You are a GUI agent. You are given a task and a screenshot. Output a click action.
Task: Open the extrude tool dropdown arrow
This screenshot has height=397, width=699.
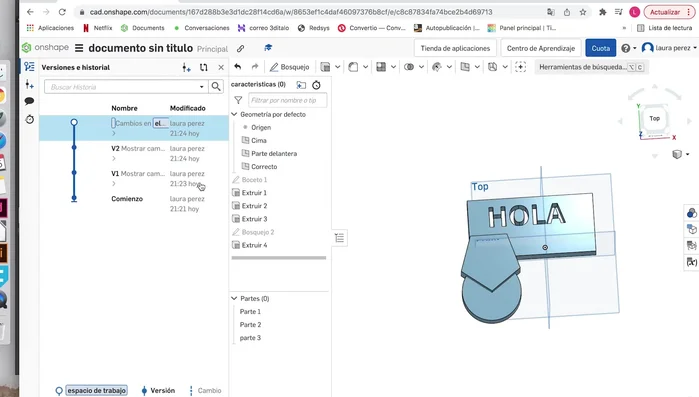(337, 67)
